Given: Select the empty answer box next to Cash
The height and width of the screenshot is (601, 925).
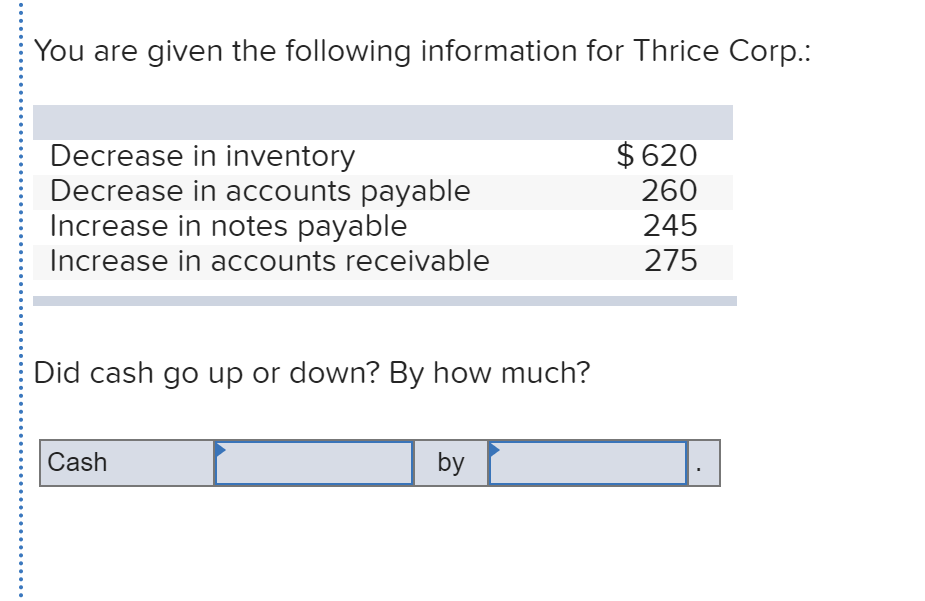Looking at the screenshot, I should pos(313,462).
